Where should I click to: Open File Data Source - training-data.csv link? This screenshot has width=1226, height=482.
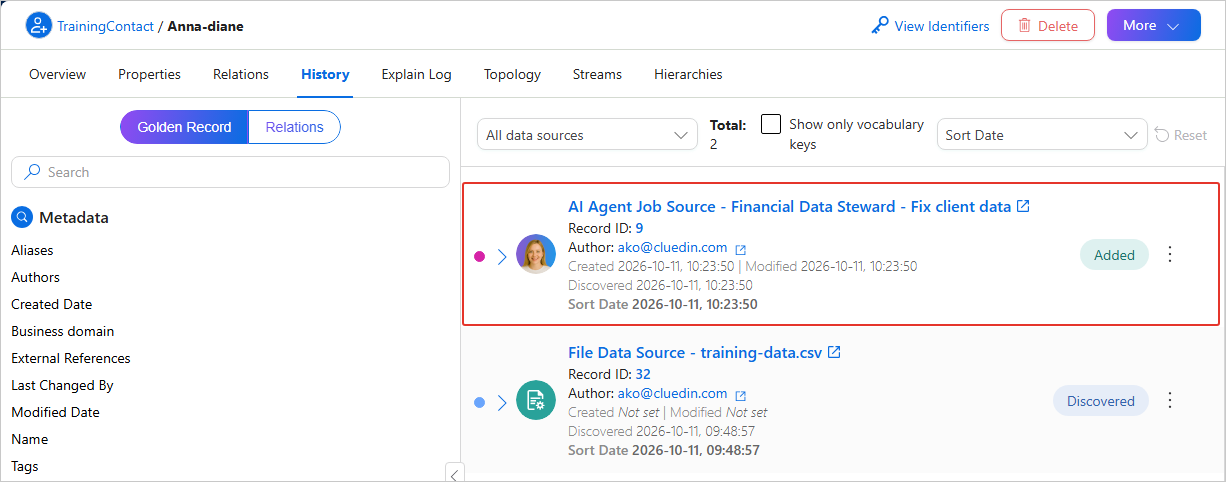coord(695,352)
